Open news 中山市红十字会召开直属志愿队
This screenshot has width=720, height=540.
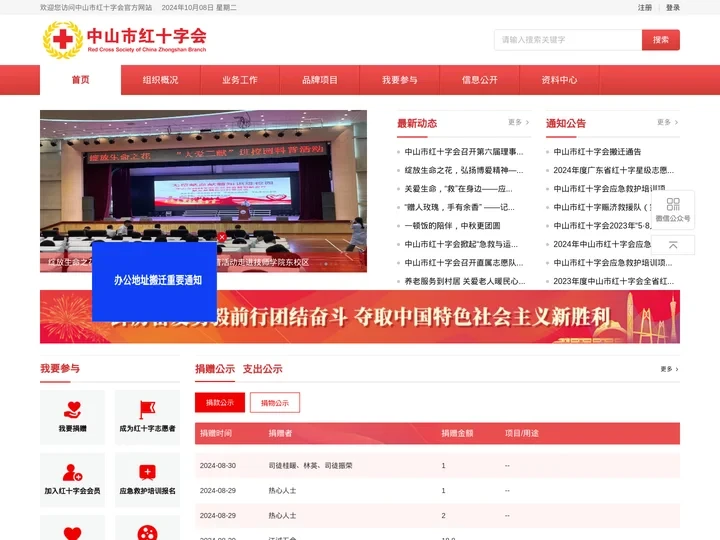[x=463, y=263]
